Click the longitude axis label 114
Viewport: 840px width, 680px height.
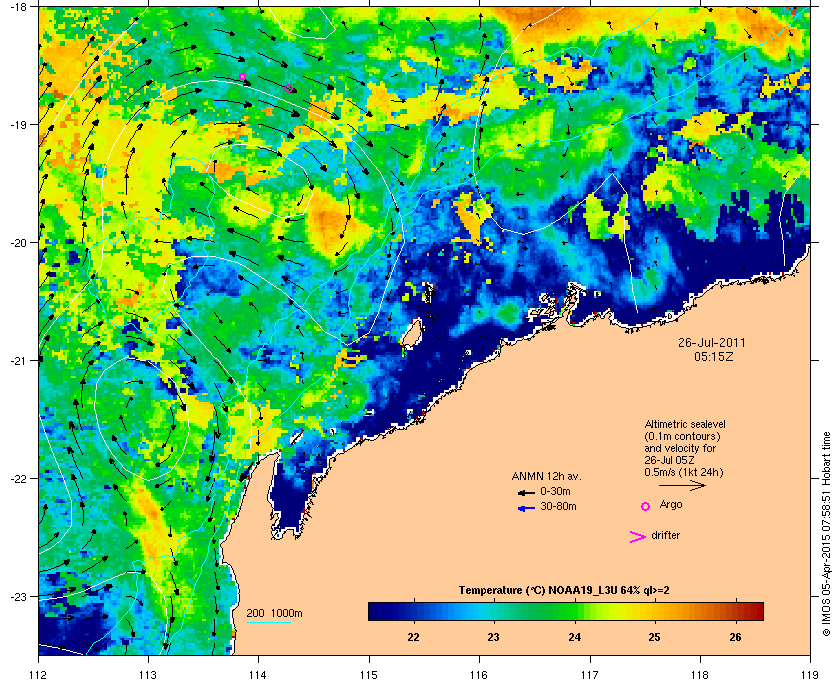pos(258,674)
